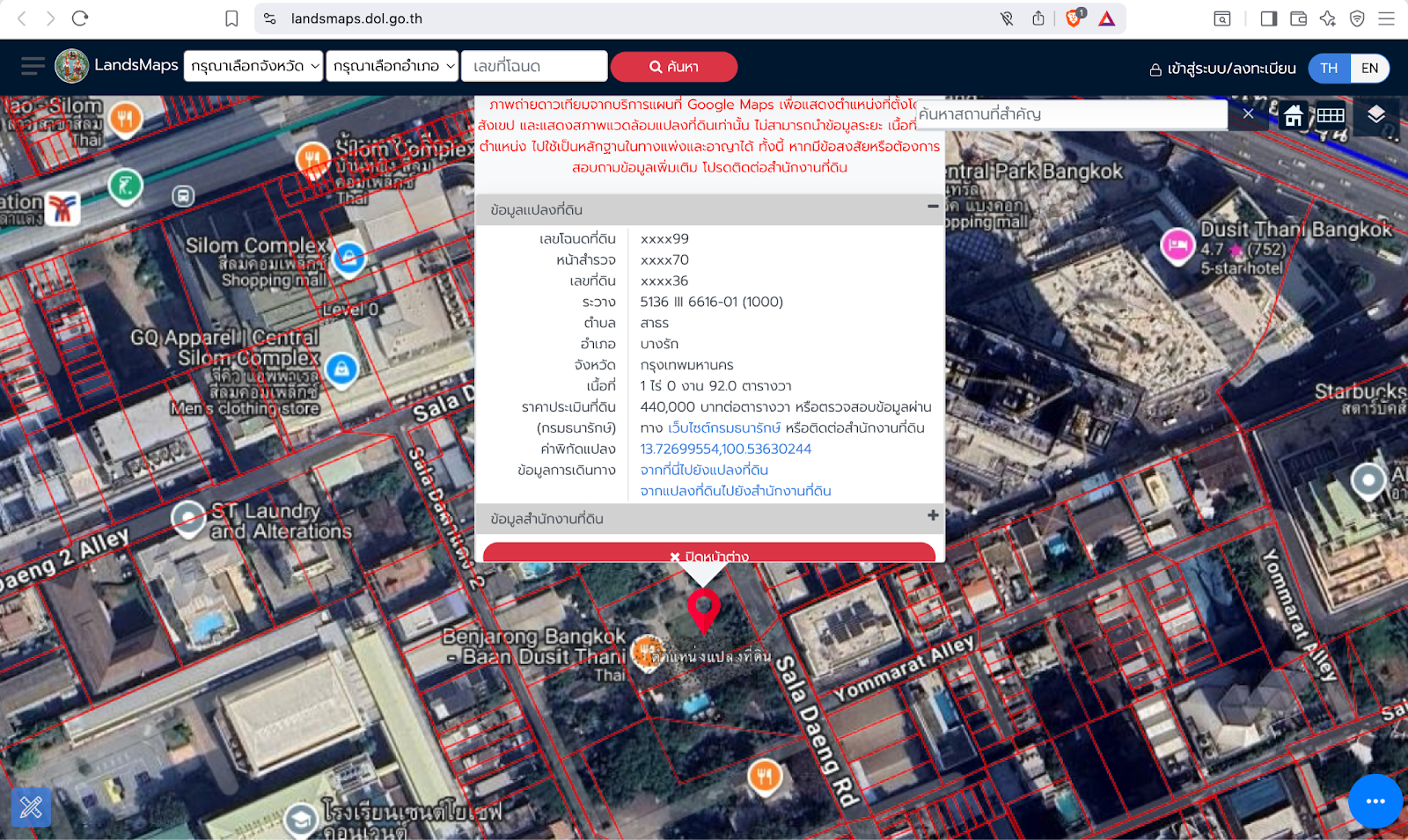
Task: Open the Brave Shields icon
Action: click(1073, 18)
